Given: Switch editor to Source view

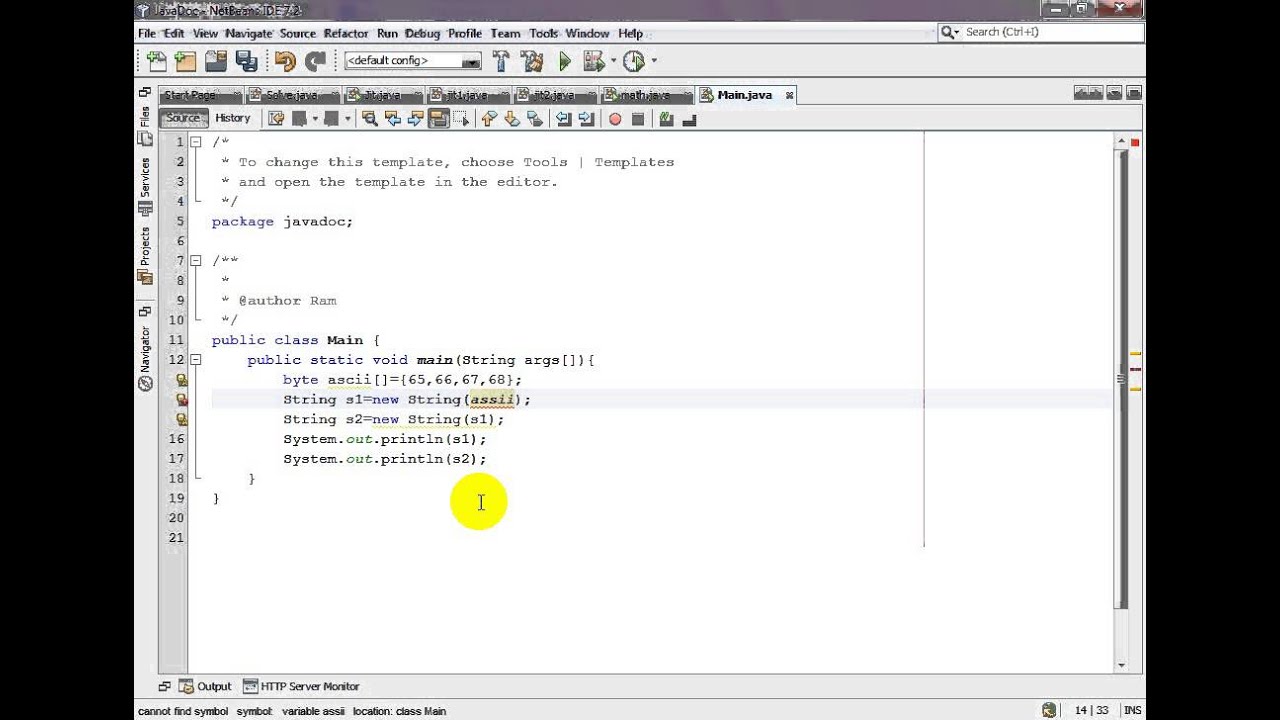Looking at the screenshot, I should (183, 118).
